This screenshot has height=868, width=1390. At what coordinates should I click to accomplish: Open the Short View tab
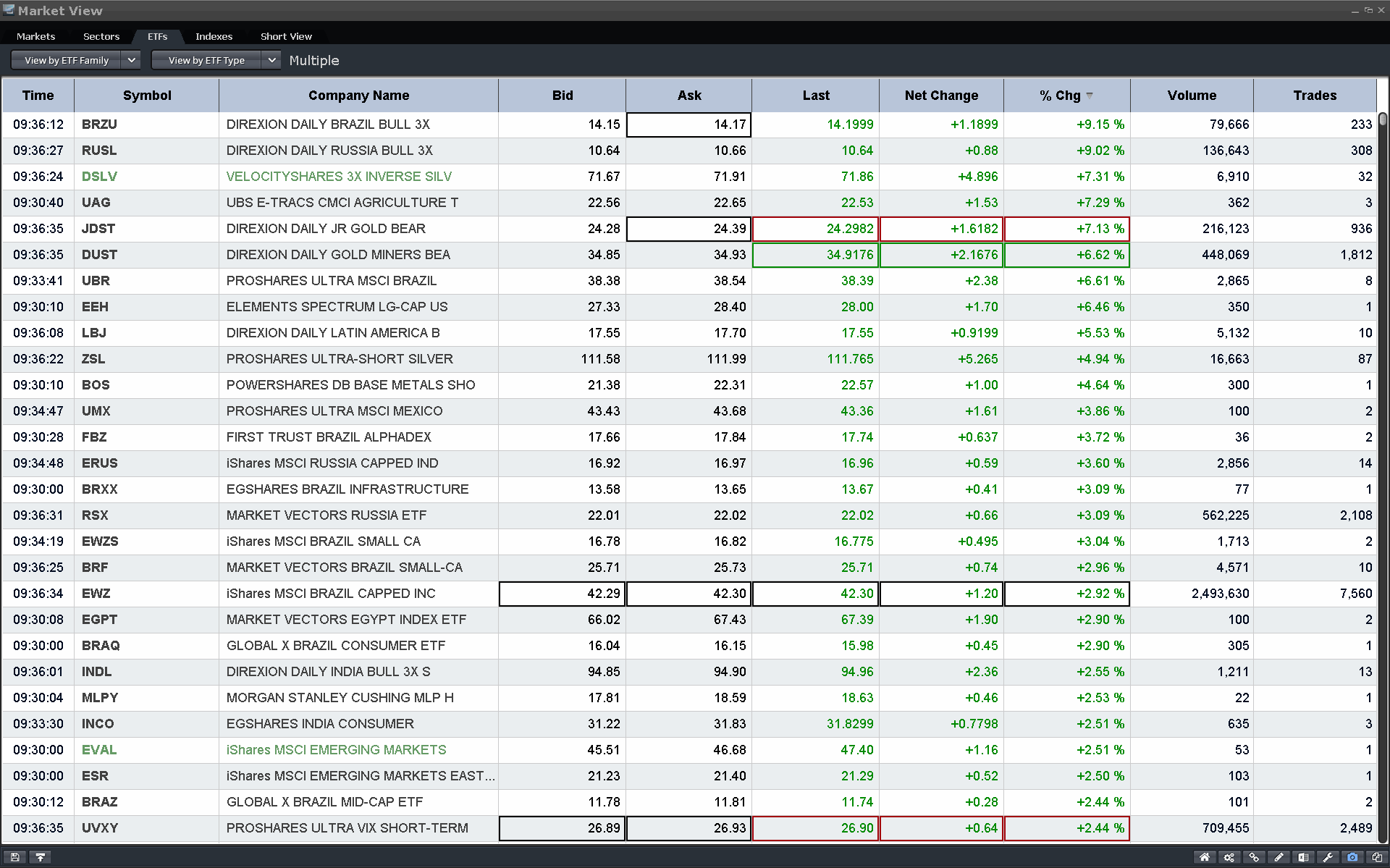coord(286,36)
